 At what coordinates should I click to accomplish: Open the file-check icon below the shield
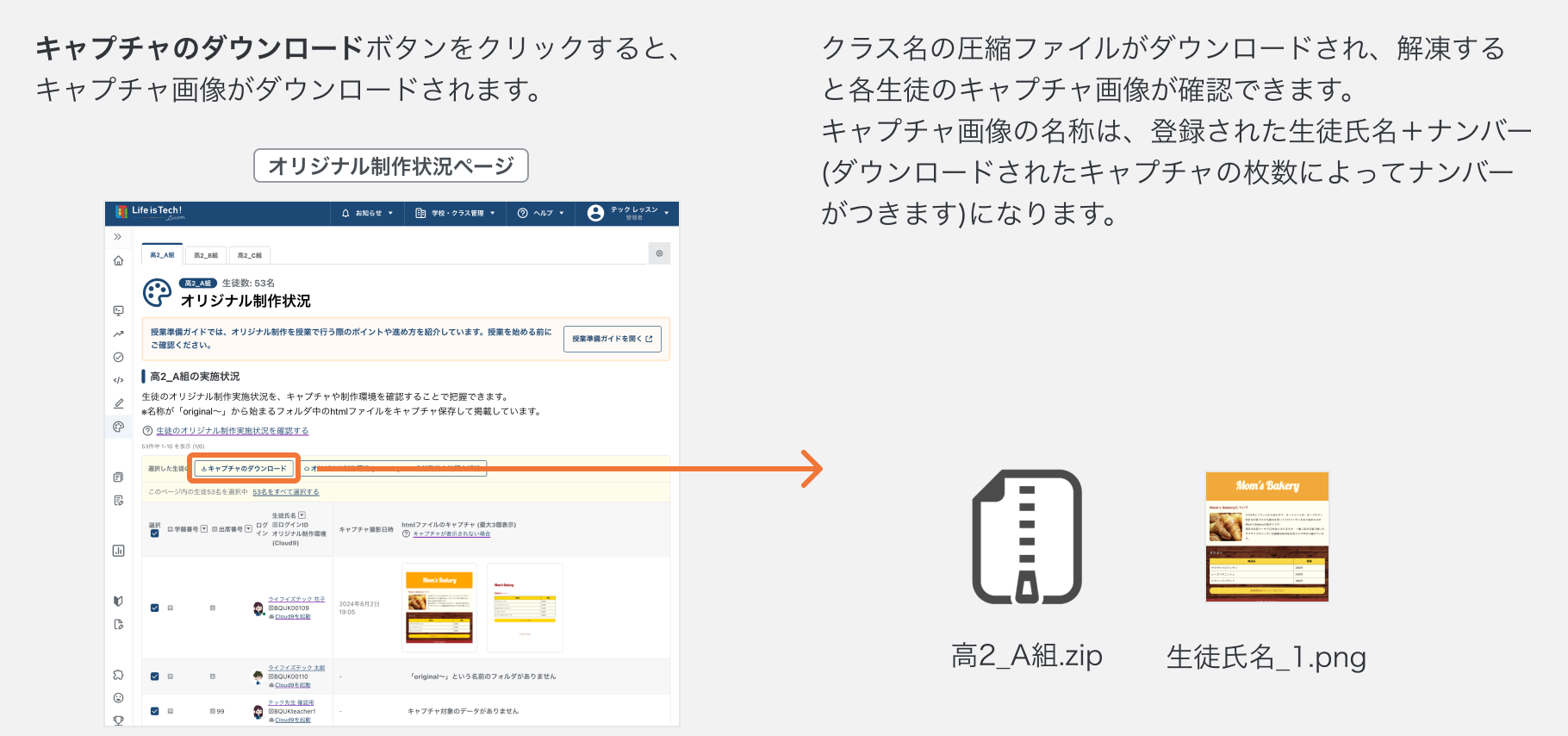coord(118,625)
